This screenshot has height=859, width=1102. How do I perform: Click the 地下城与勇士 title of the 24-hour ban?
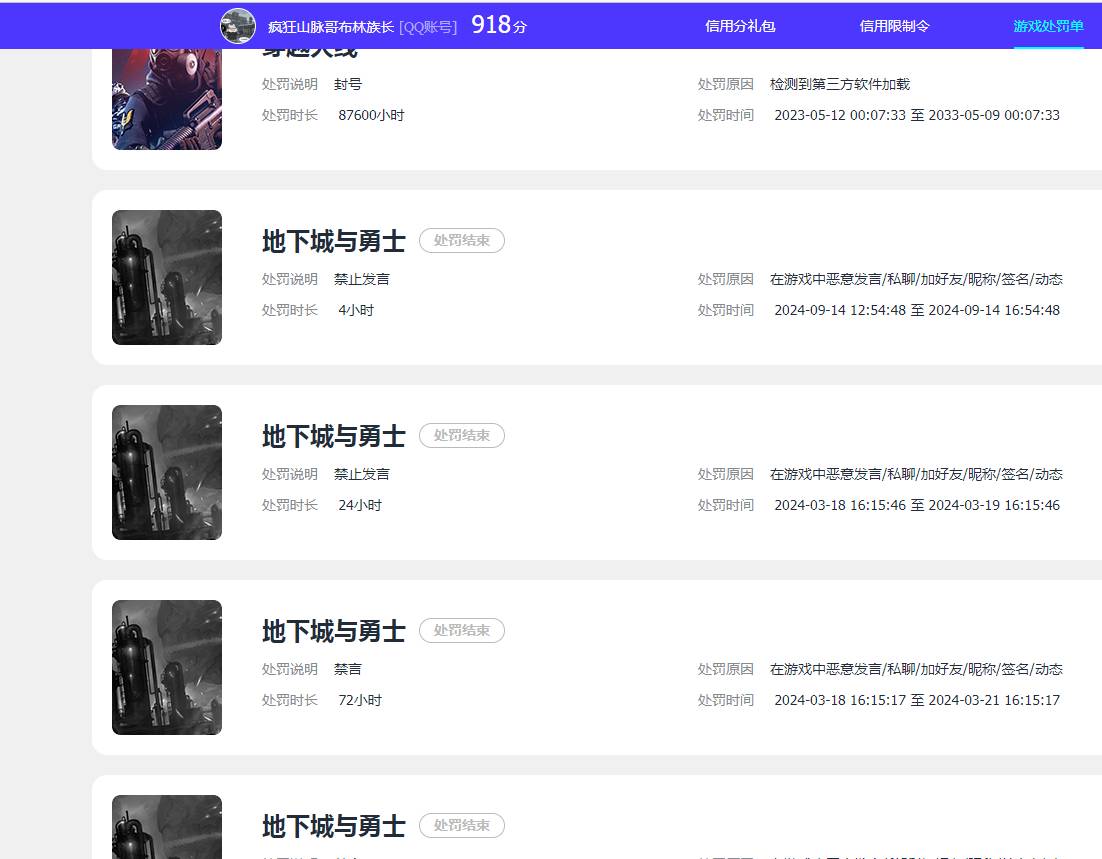pyautogui.click(x=332, y=435)
